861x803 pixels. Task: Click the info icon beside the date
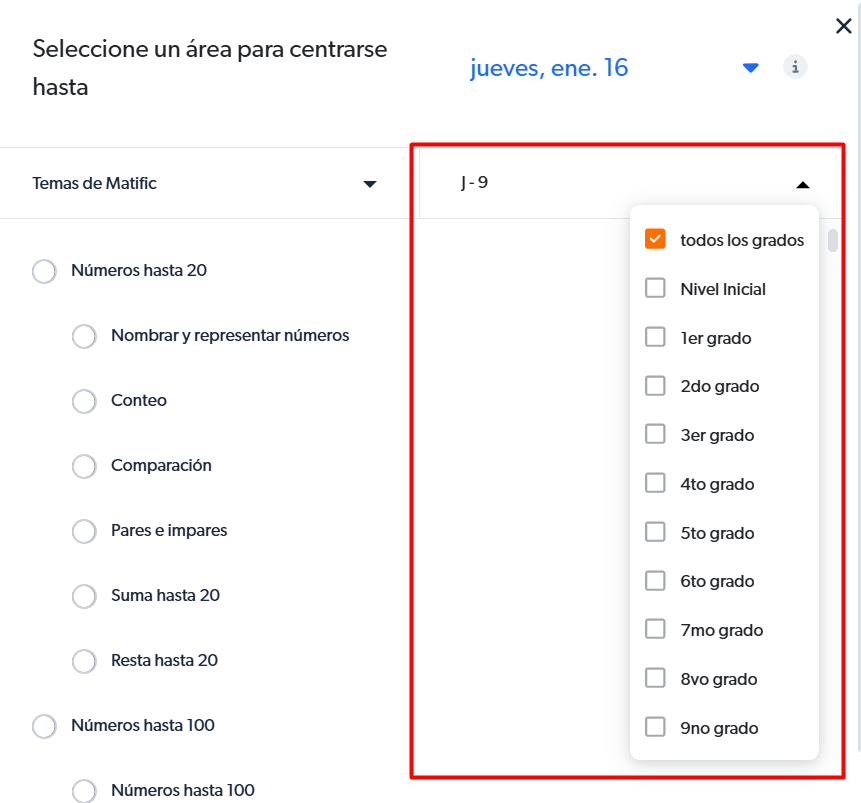click(795, 67)
